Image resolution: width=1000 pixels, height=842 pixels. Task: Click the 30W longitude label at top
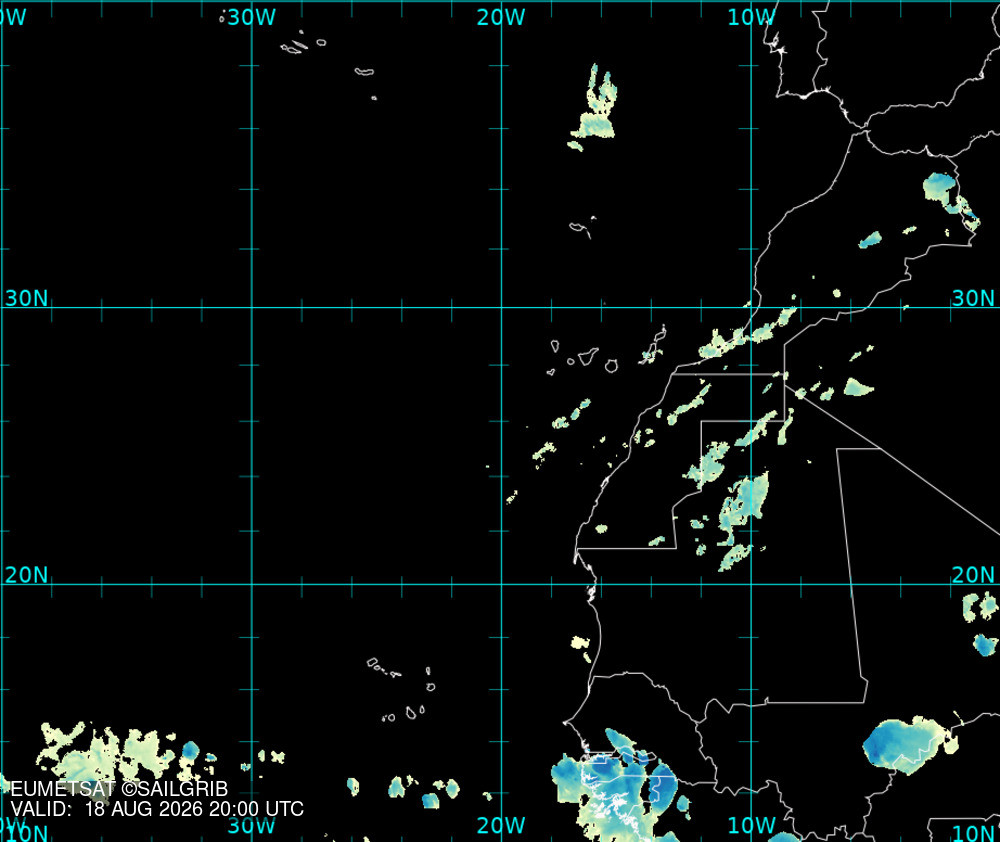[x=251, y=17]
